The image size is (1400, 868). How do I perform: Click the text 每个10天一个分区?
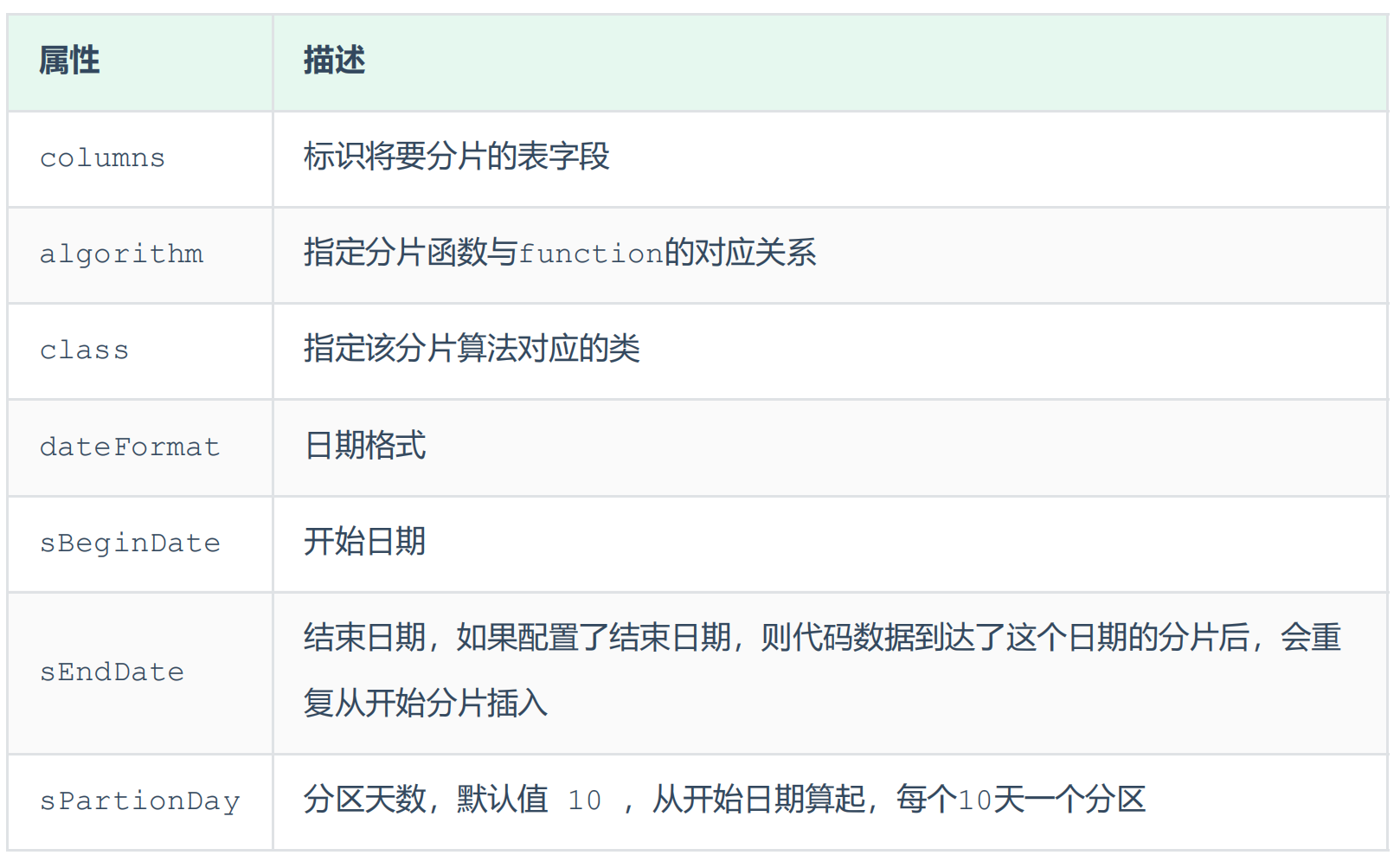click(1020, 800)
